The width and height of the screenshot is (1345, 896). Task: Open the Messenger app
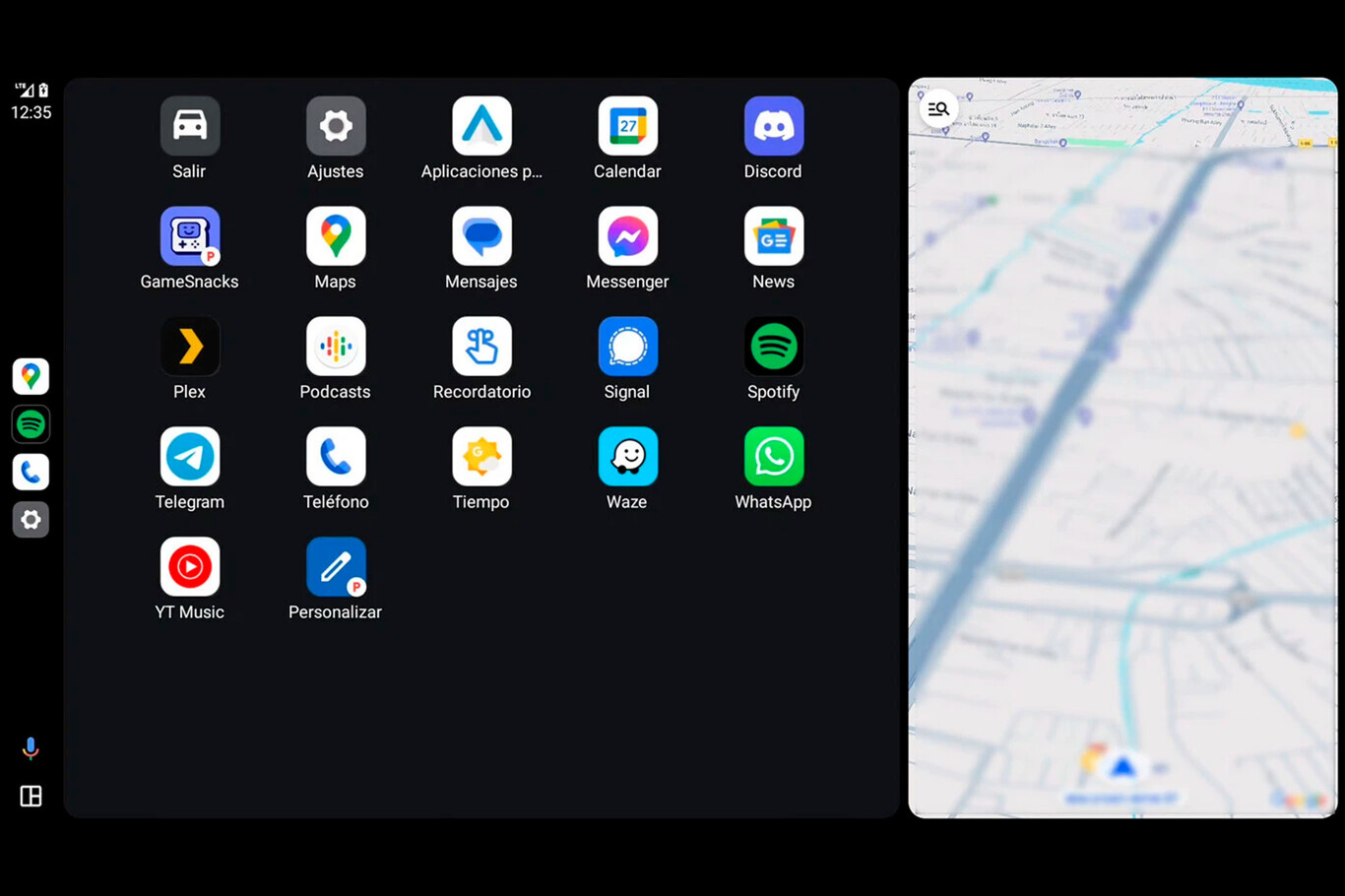627,236
